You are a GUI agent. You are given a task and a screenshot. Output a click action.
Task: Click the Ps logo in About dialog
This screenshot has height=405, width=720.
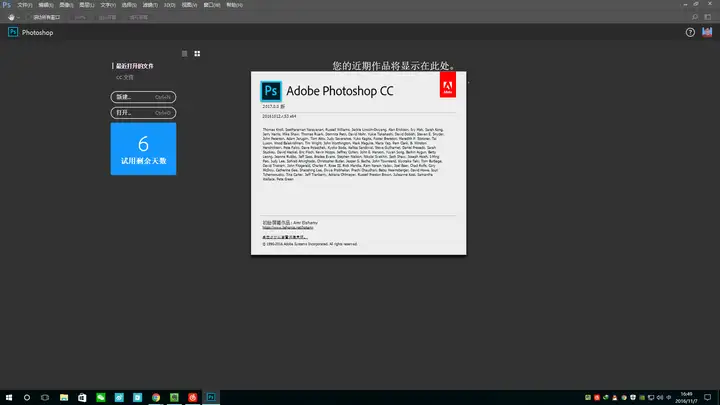(271, 91)
